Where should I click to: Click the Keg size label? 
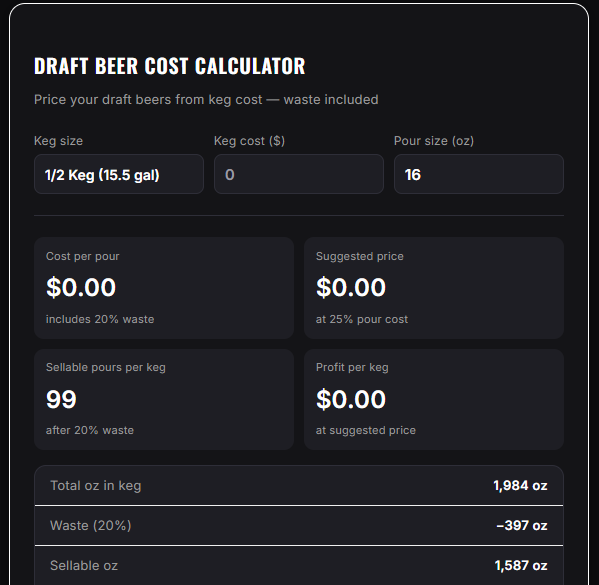point(58,141)
